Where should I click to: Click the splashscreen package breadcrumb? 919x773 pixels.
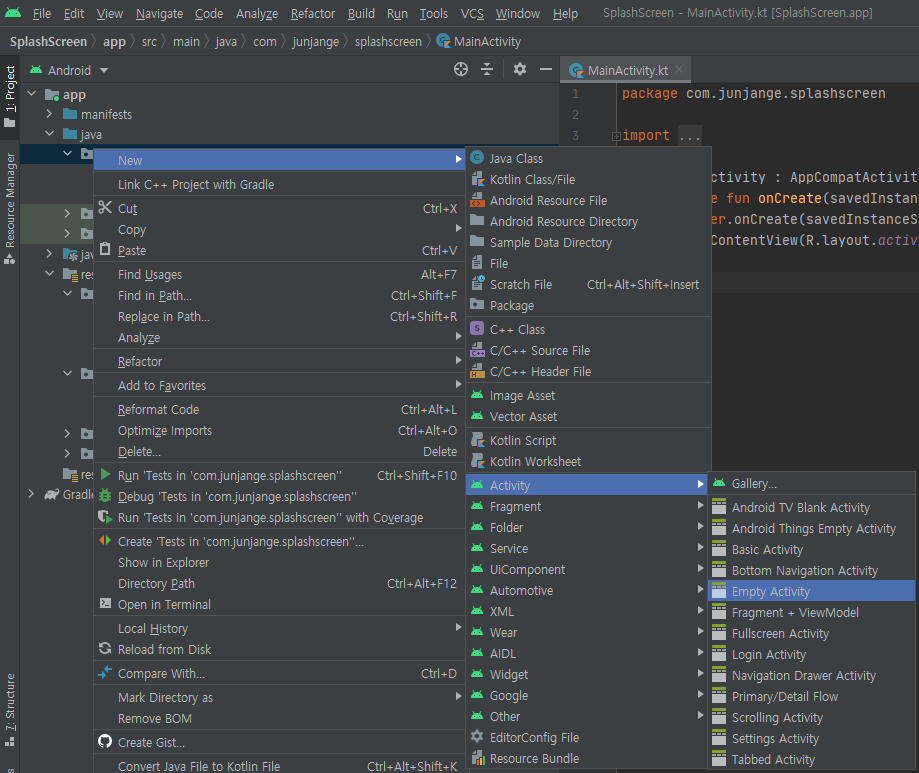[x=388, y=42]
